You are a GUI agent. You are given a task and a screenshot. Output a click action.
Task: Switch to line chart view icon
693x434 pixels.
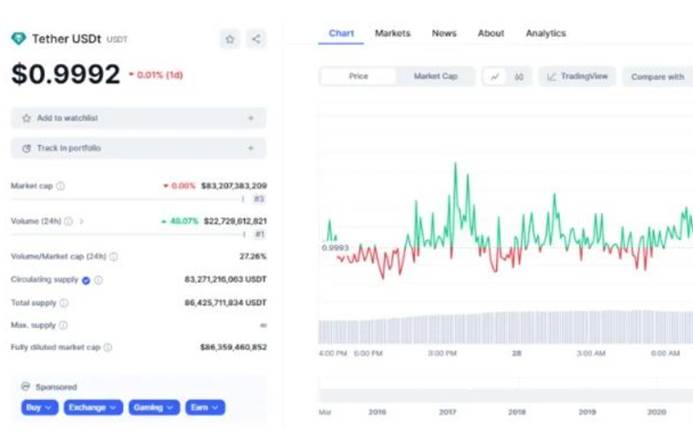click(495, 76)
